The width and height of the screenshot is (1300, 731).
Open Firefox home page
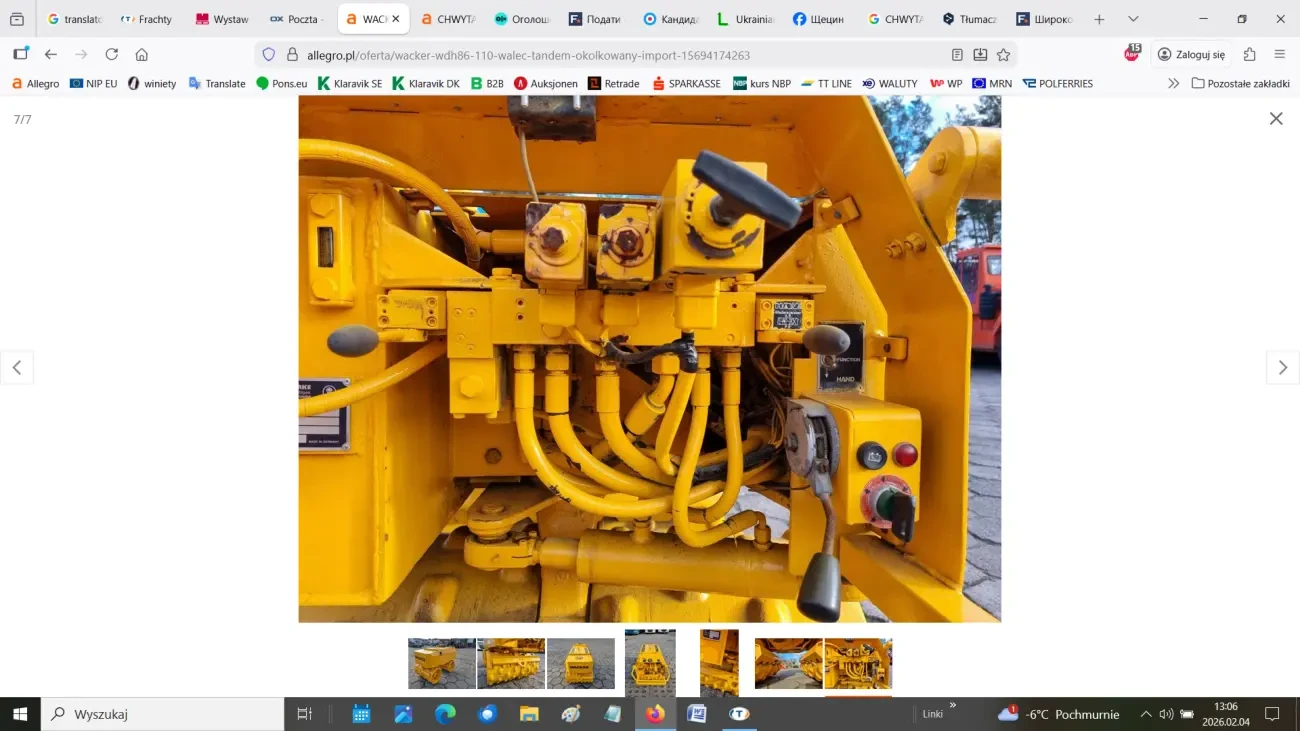tap(142, 55)
